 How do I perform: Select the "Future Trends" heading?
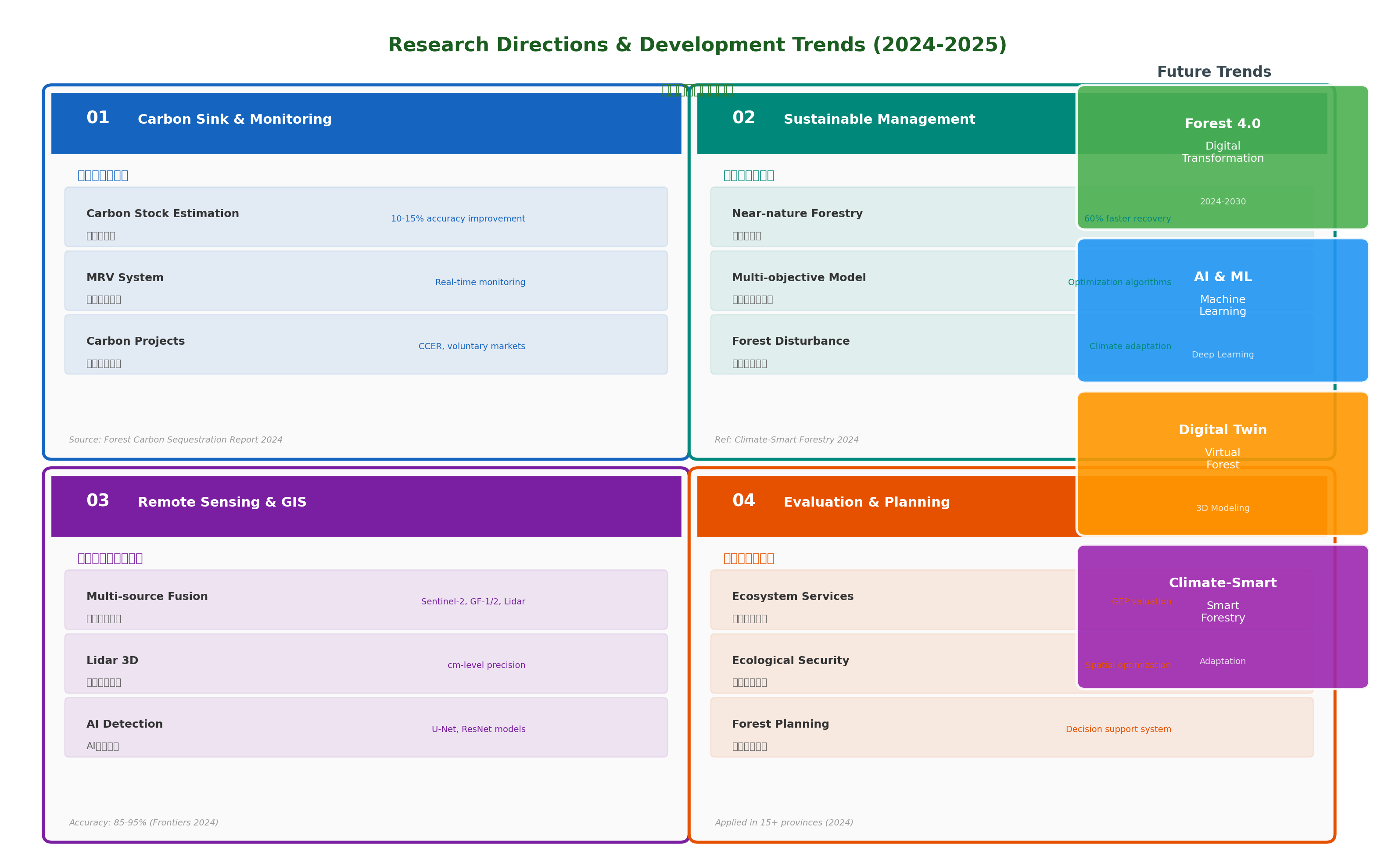tap(1214, 72)
